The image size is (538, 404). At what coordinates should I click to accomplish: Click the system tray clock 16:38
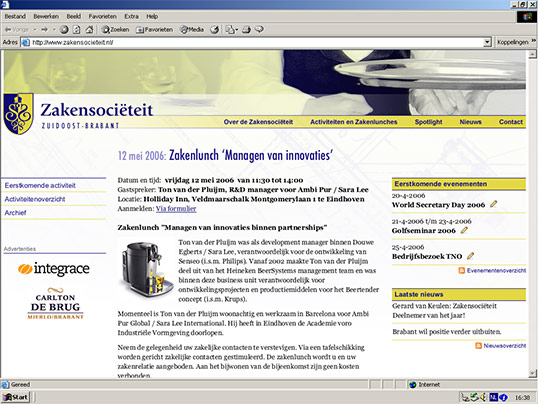tap(522, 397)
